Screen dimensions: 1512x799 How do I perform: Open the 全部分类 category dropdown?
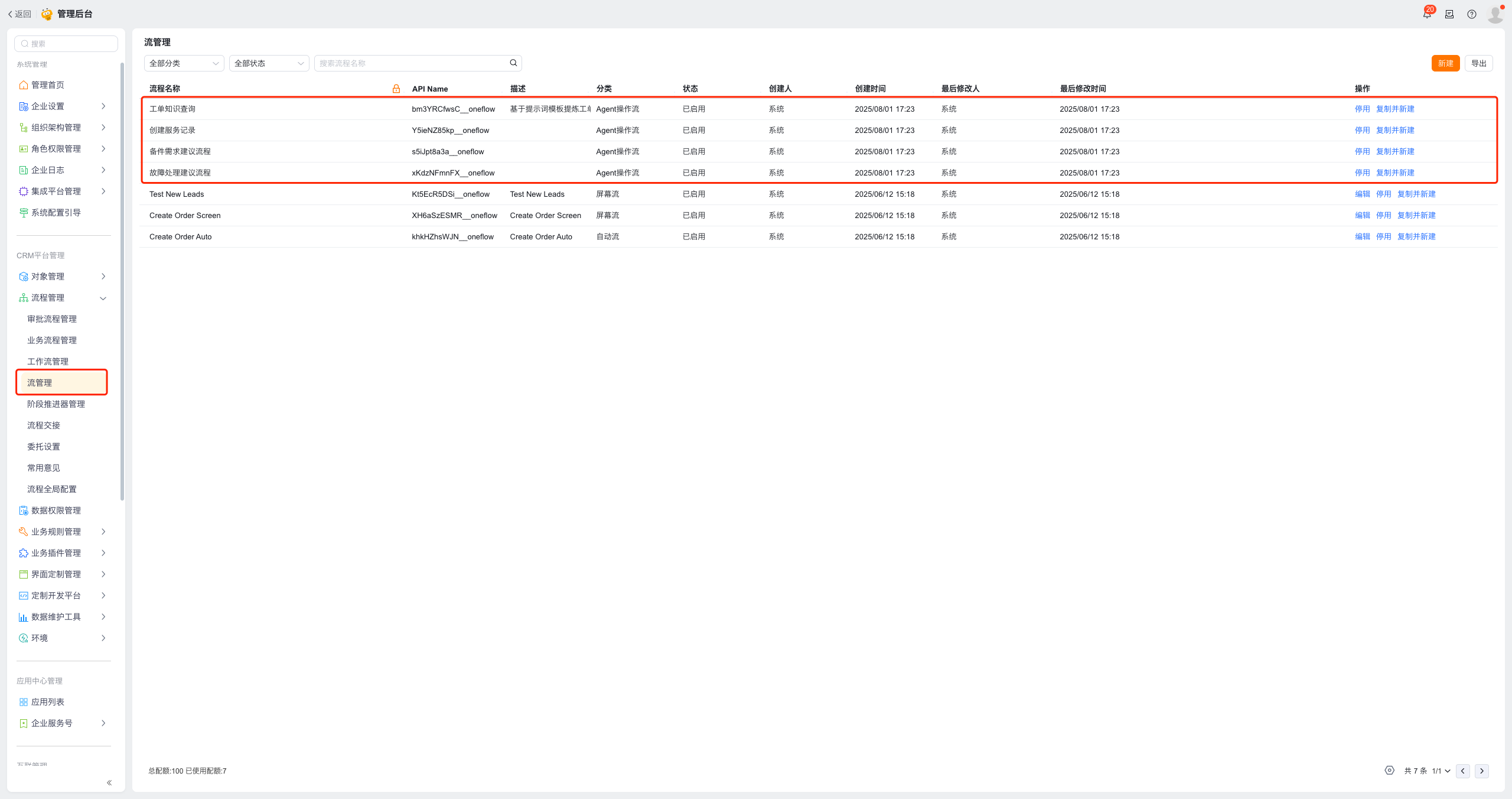(184, 63)
